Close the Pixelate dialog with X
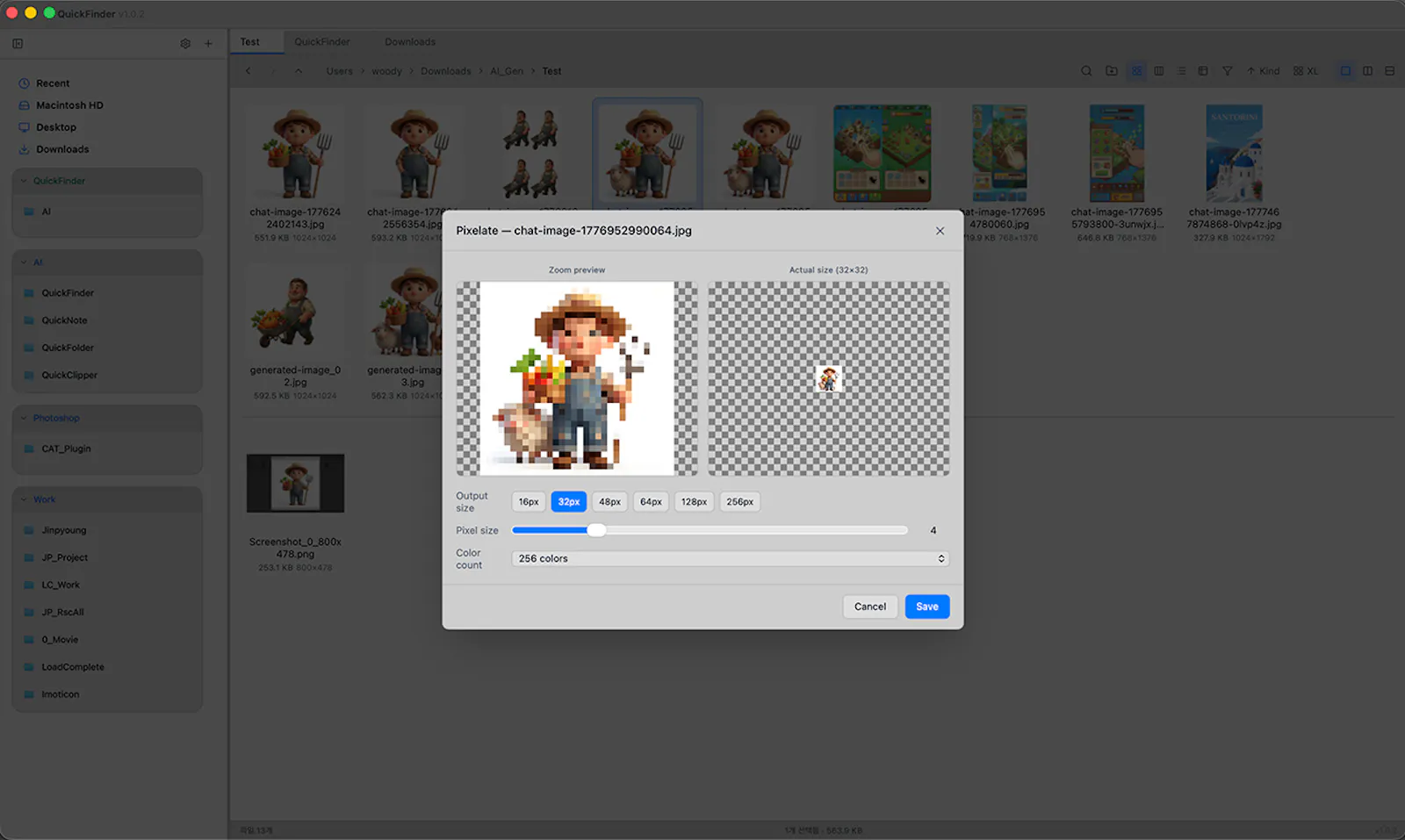 pyautogui.click(x=940, y=231)
